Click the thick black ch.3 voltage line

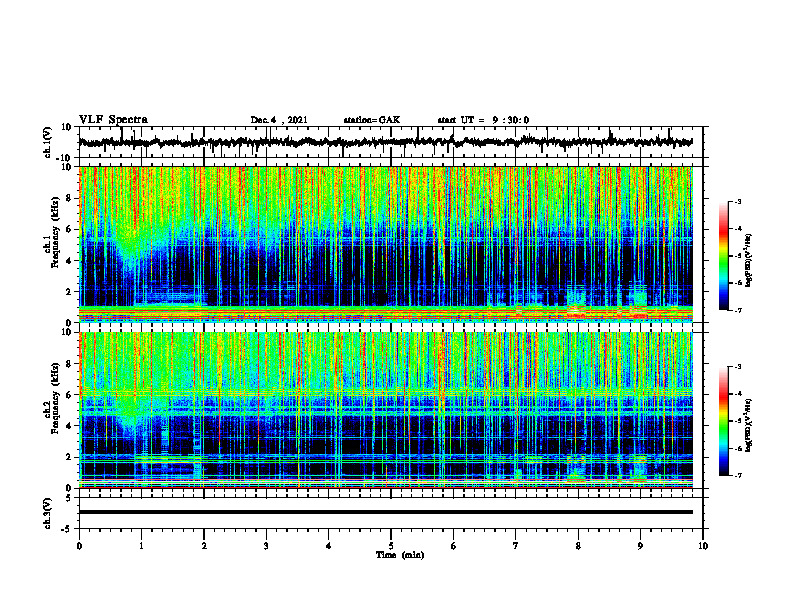[386, 512]
